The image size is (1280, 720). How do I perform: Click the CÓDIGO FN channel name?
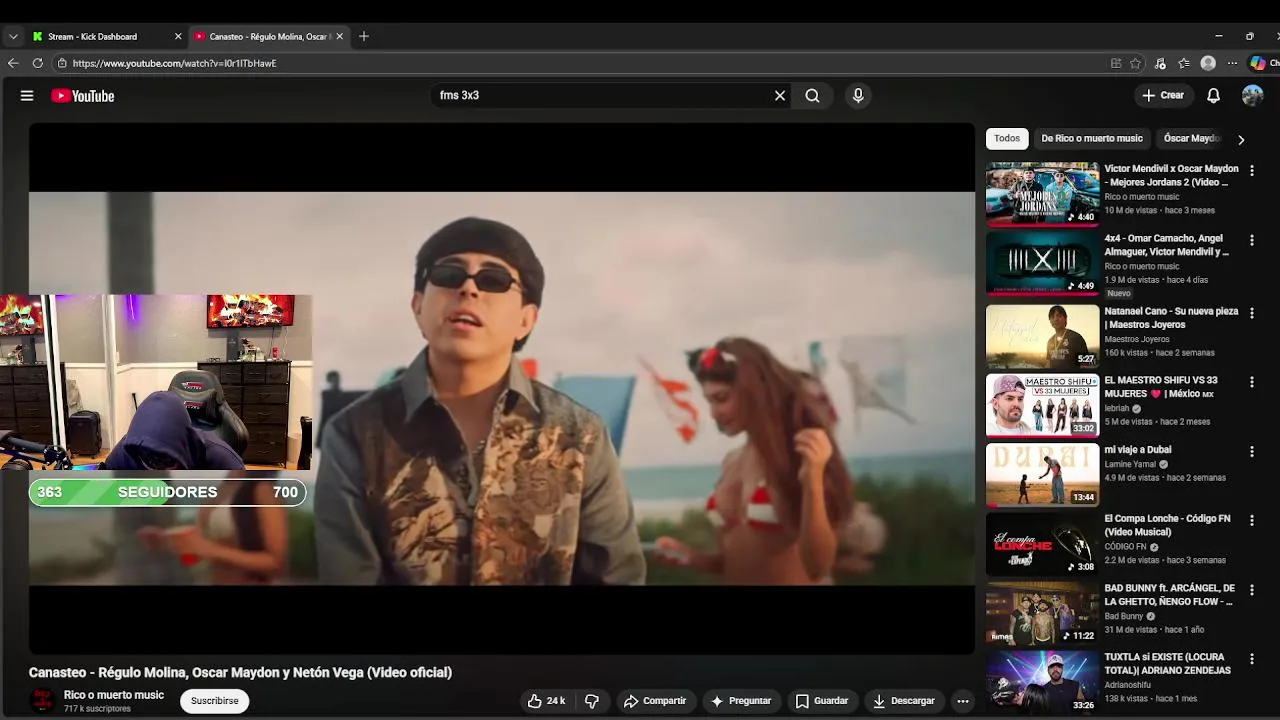click(x=1125, y=547)
